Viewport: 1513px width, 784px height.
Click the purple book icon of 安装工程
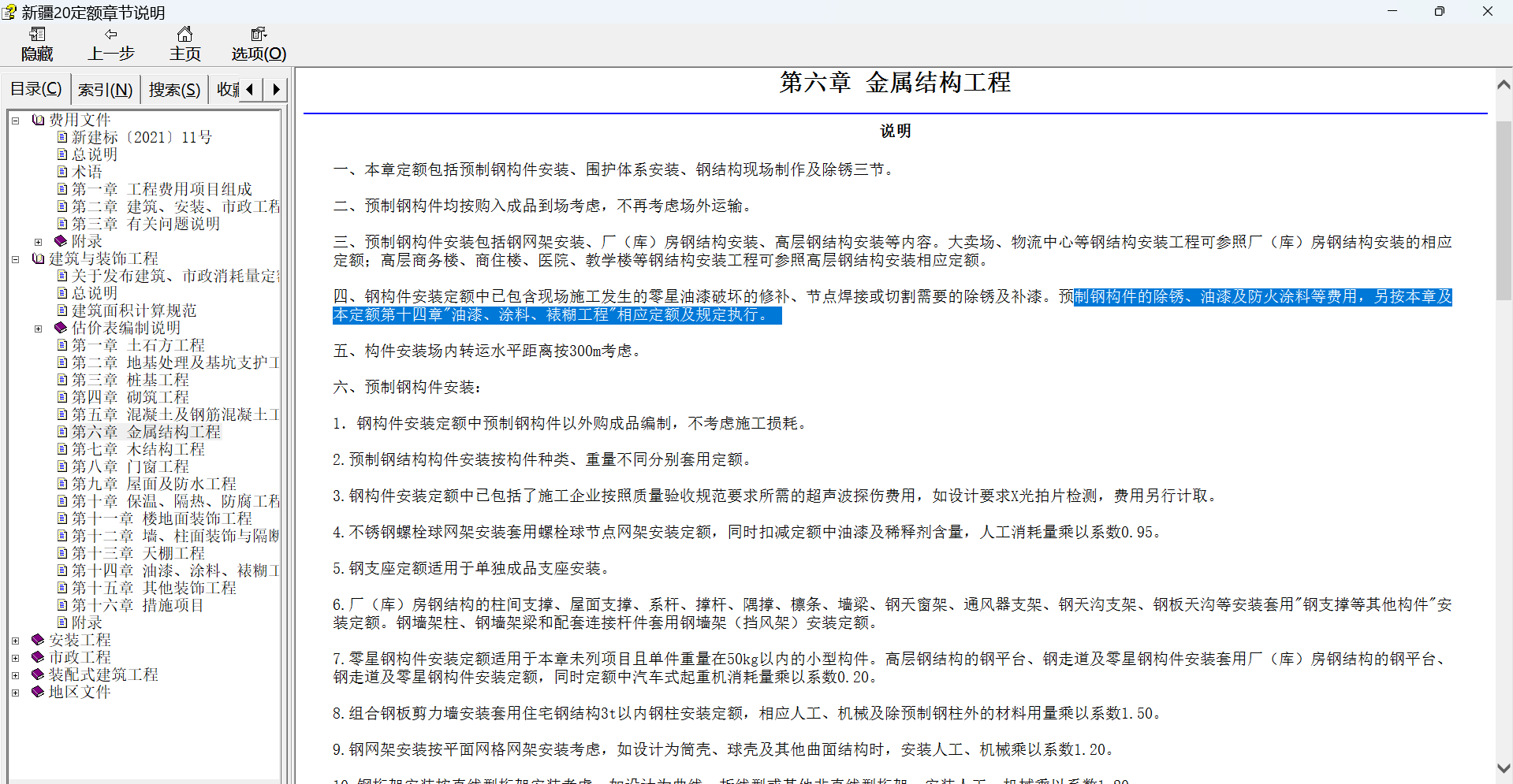(38, 640)
